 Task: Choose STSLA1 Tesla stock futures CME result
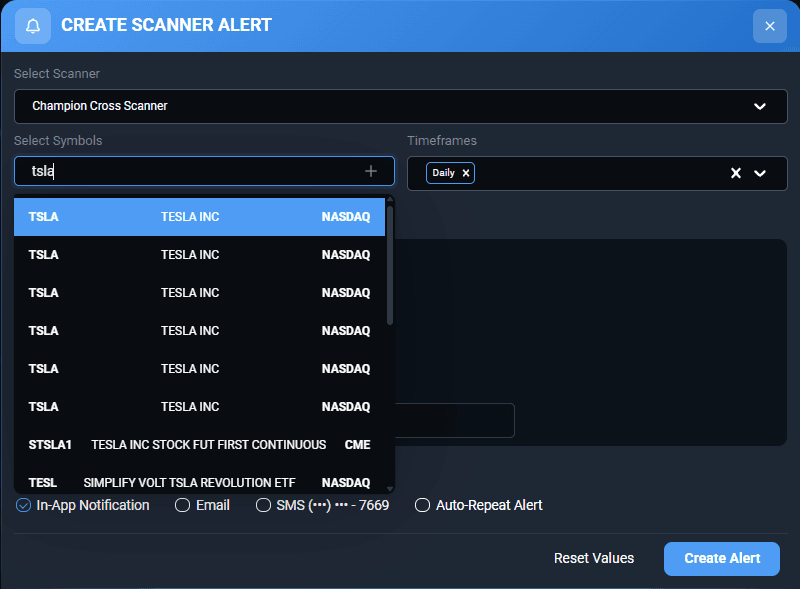[199, 445]
